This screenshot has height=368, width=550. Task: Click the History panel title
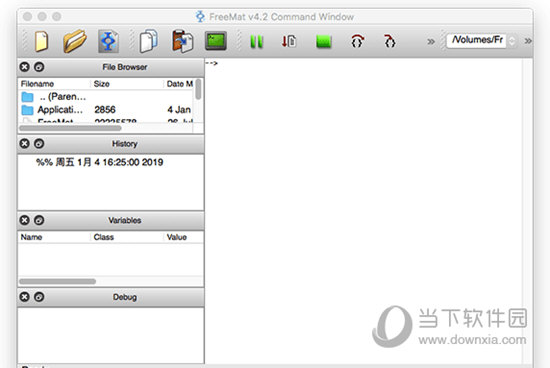pyautogui.click(x=125, y=144)
